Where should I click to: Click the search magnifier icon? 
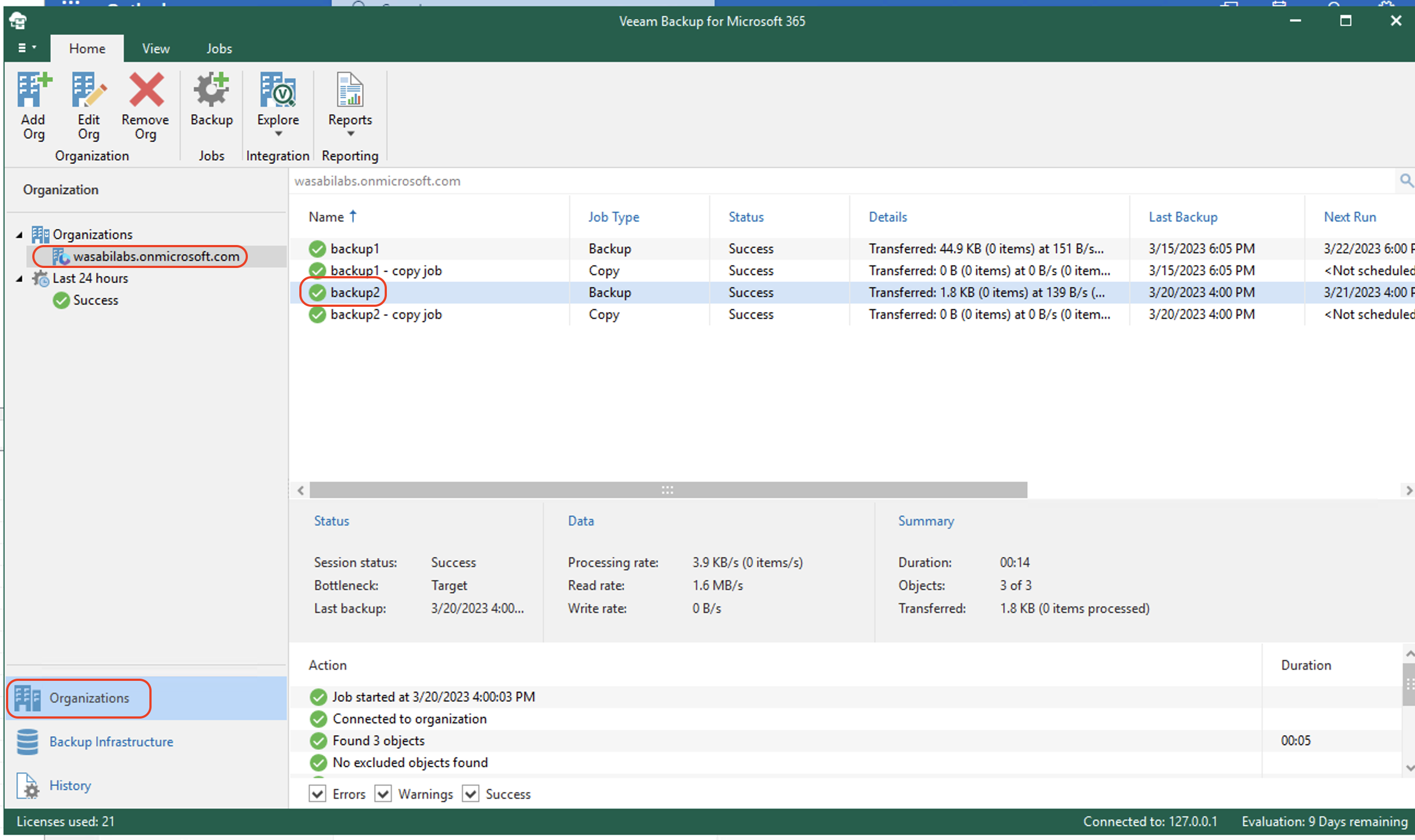click(x=1406, y=181)
